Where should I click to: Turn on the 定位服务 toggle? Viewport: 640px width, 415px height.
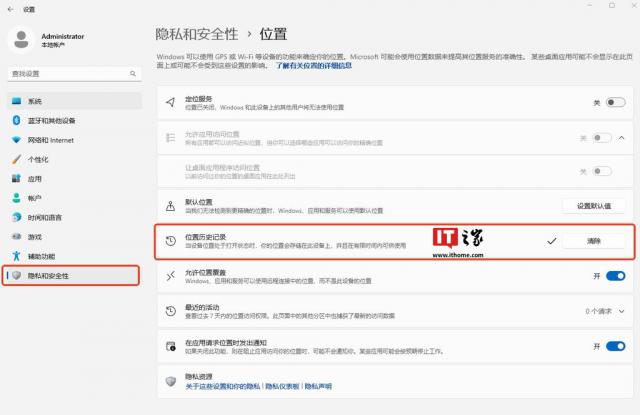pos(615,102)
